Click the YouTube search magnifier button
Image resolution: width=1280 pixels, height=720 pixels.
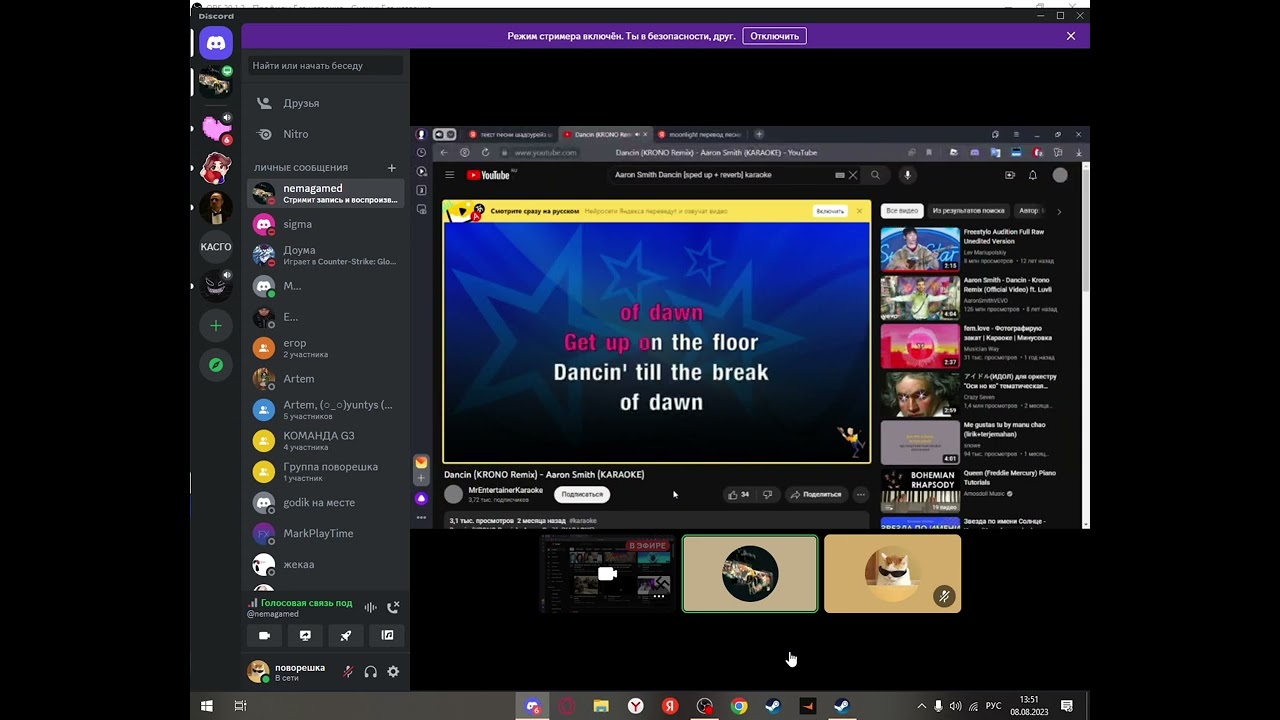875,175
